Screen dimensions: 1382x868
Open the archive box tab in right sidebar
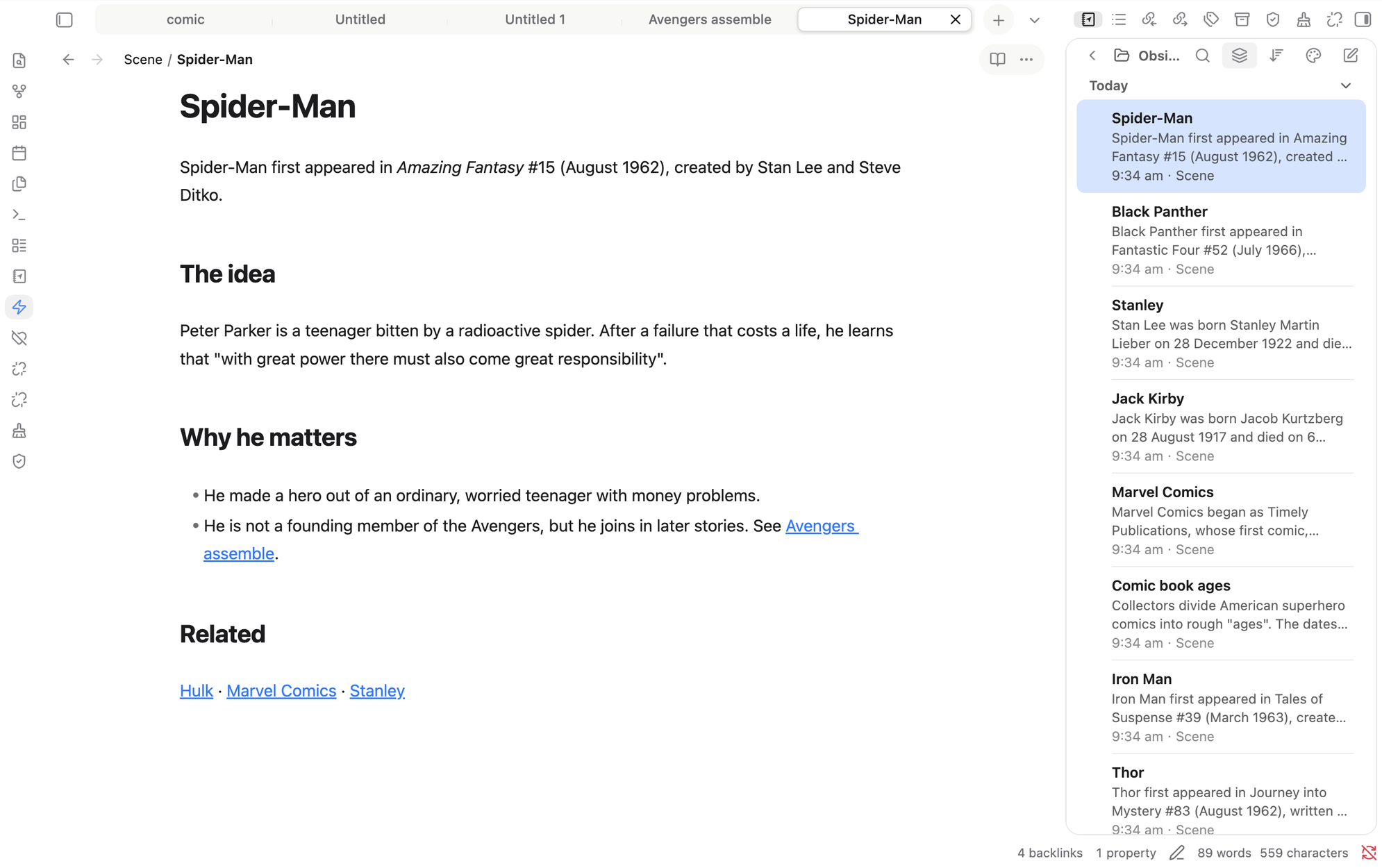click(1242, 19)
